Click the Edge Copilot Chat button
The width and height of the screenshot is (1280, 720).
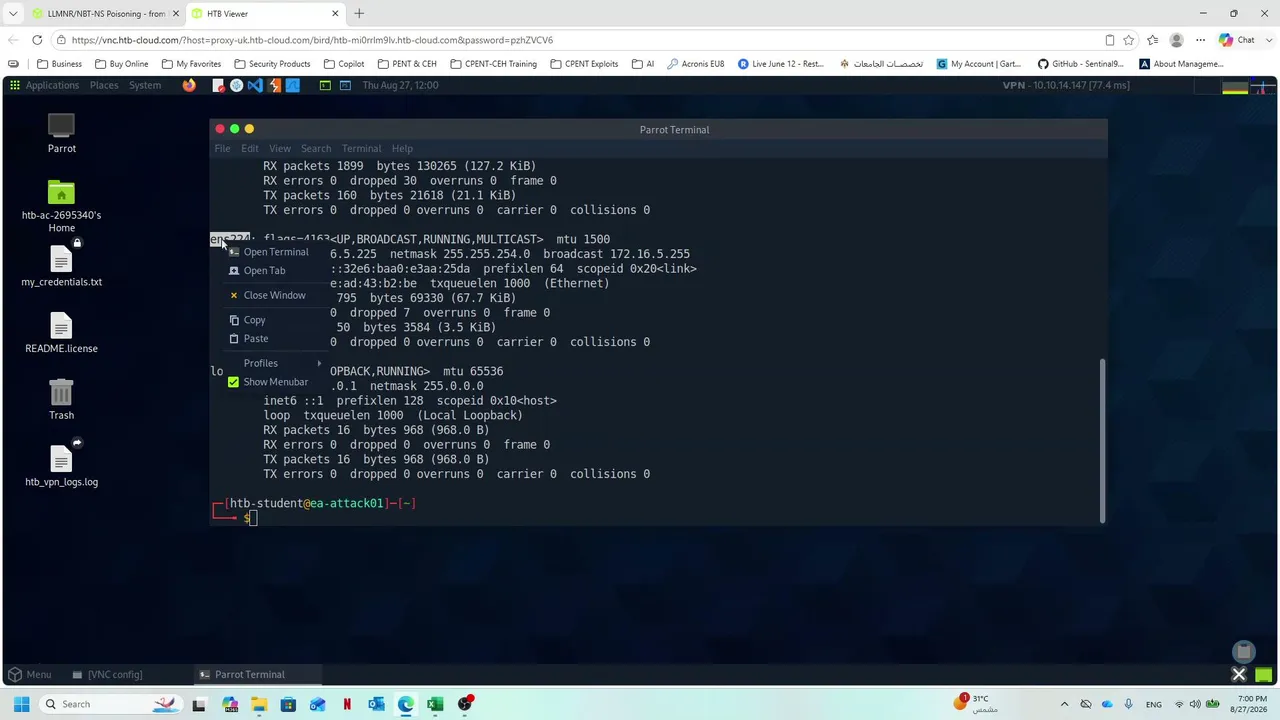coord(1237,40)
